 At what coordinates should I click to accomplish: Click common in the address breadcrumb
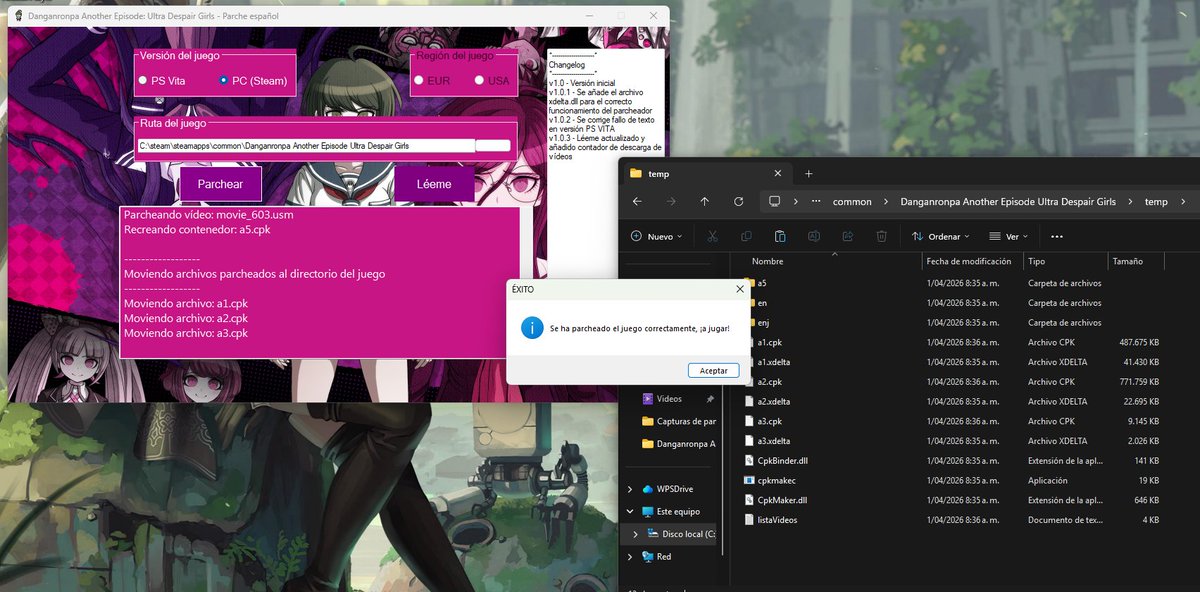852,202
